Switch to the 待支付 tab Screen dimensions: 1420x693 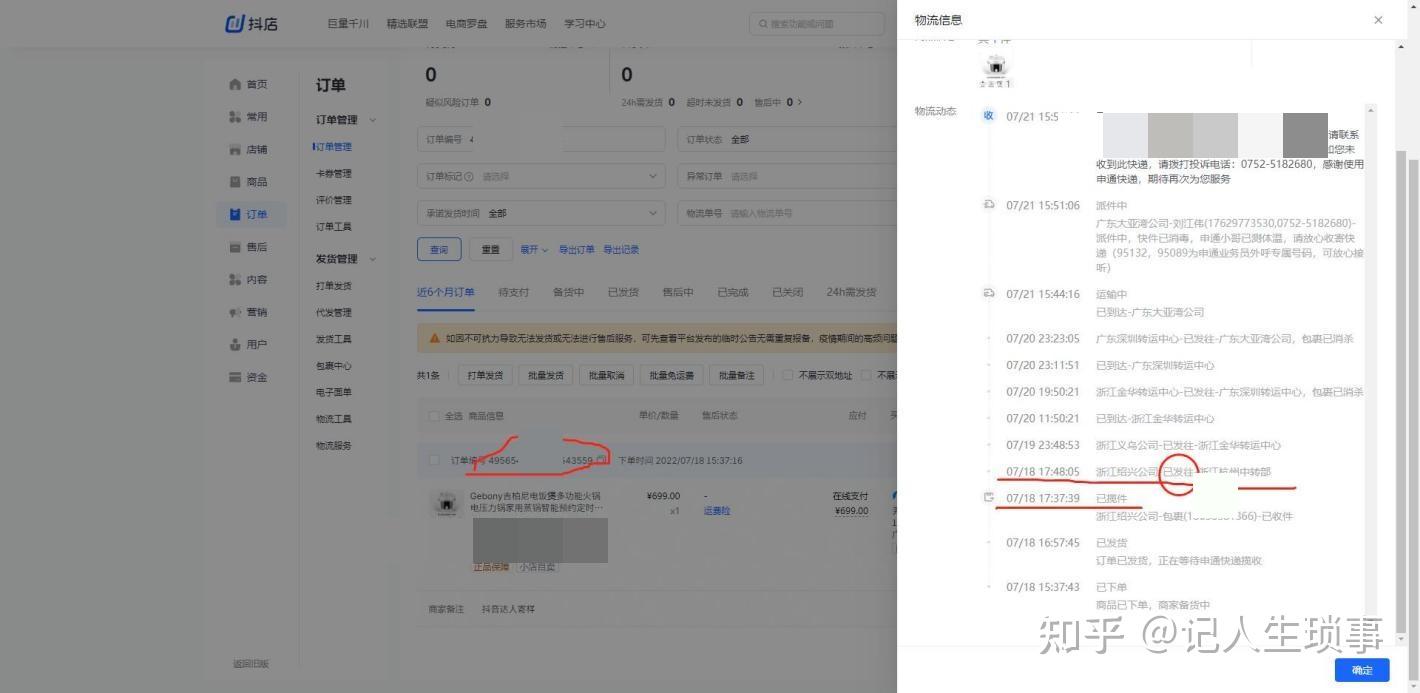tap(514, 292)
